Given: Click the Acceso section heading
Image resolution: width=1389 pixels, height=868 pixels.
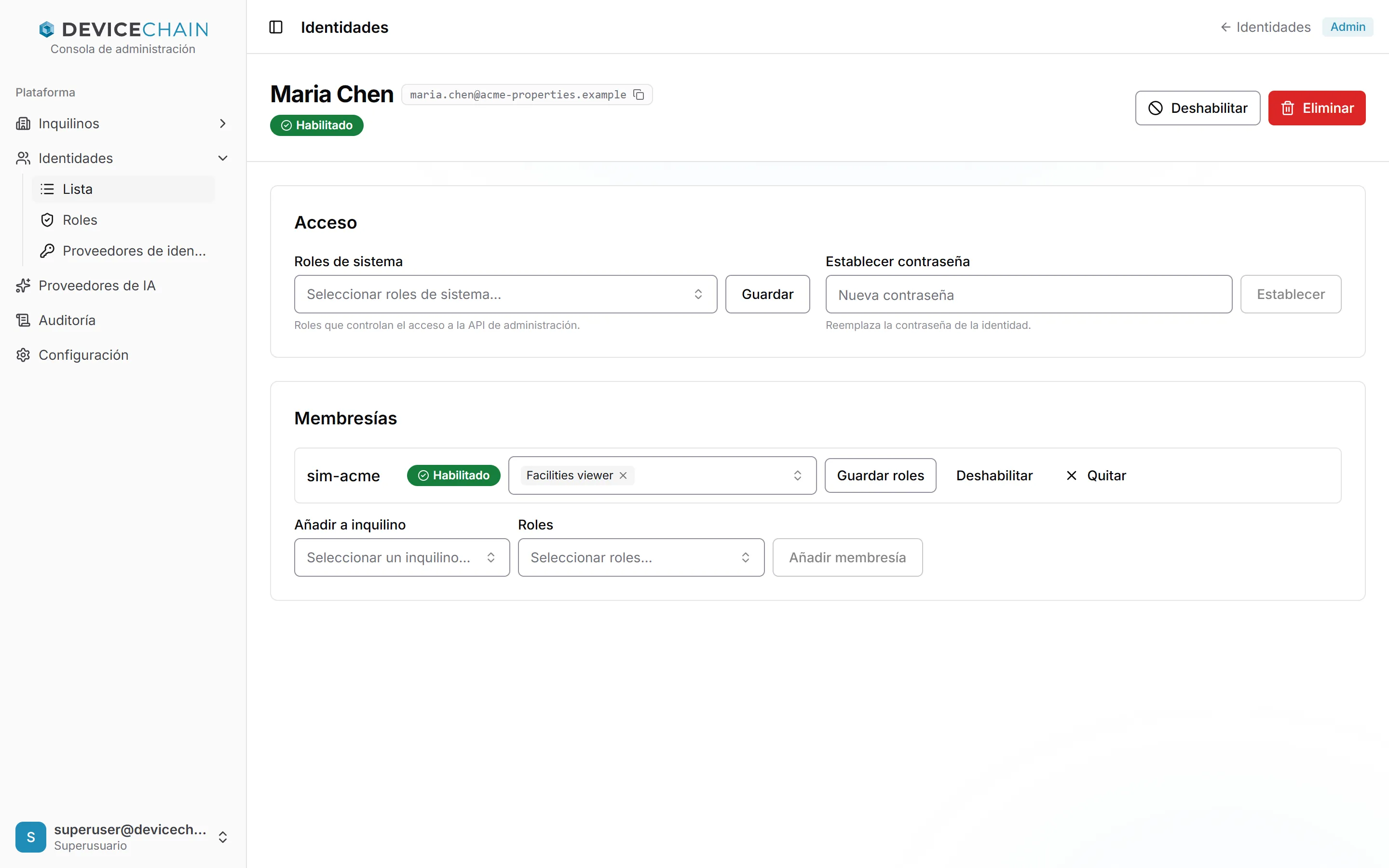Looking at the screenshot, I should click(x=326, y=223).
